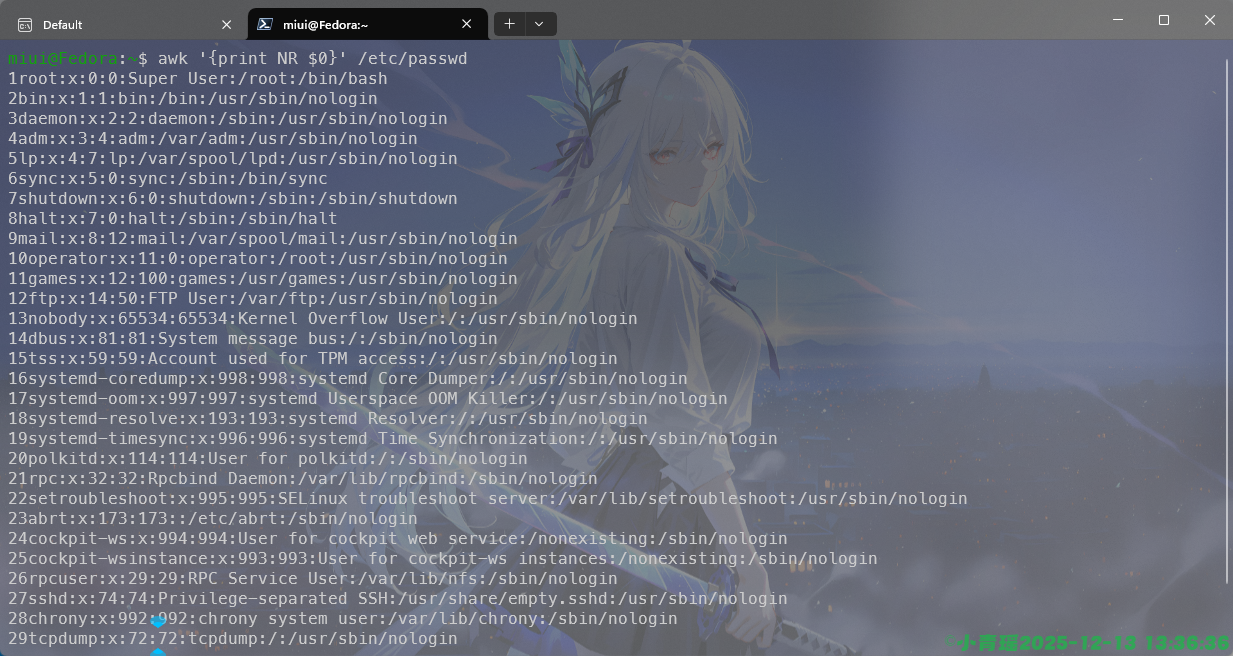Click the /etc/passwd argument in the command
Screen dimensions: 1233x656
click(x=413, y=58)
